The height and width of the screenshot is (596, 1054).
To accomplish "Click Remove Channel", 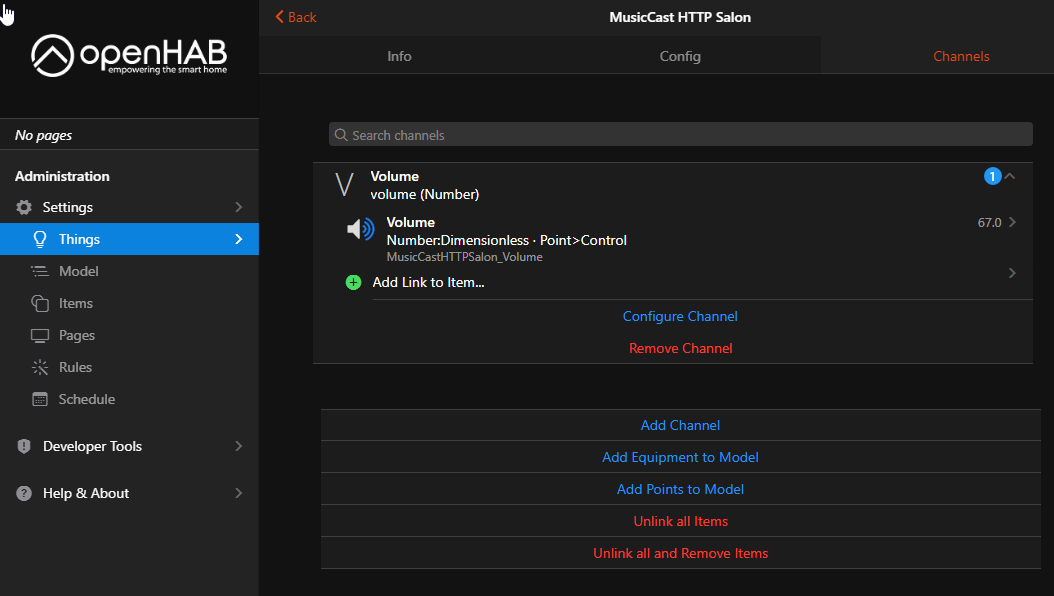I will click(x=680, y=348).
